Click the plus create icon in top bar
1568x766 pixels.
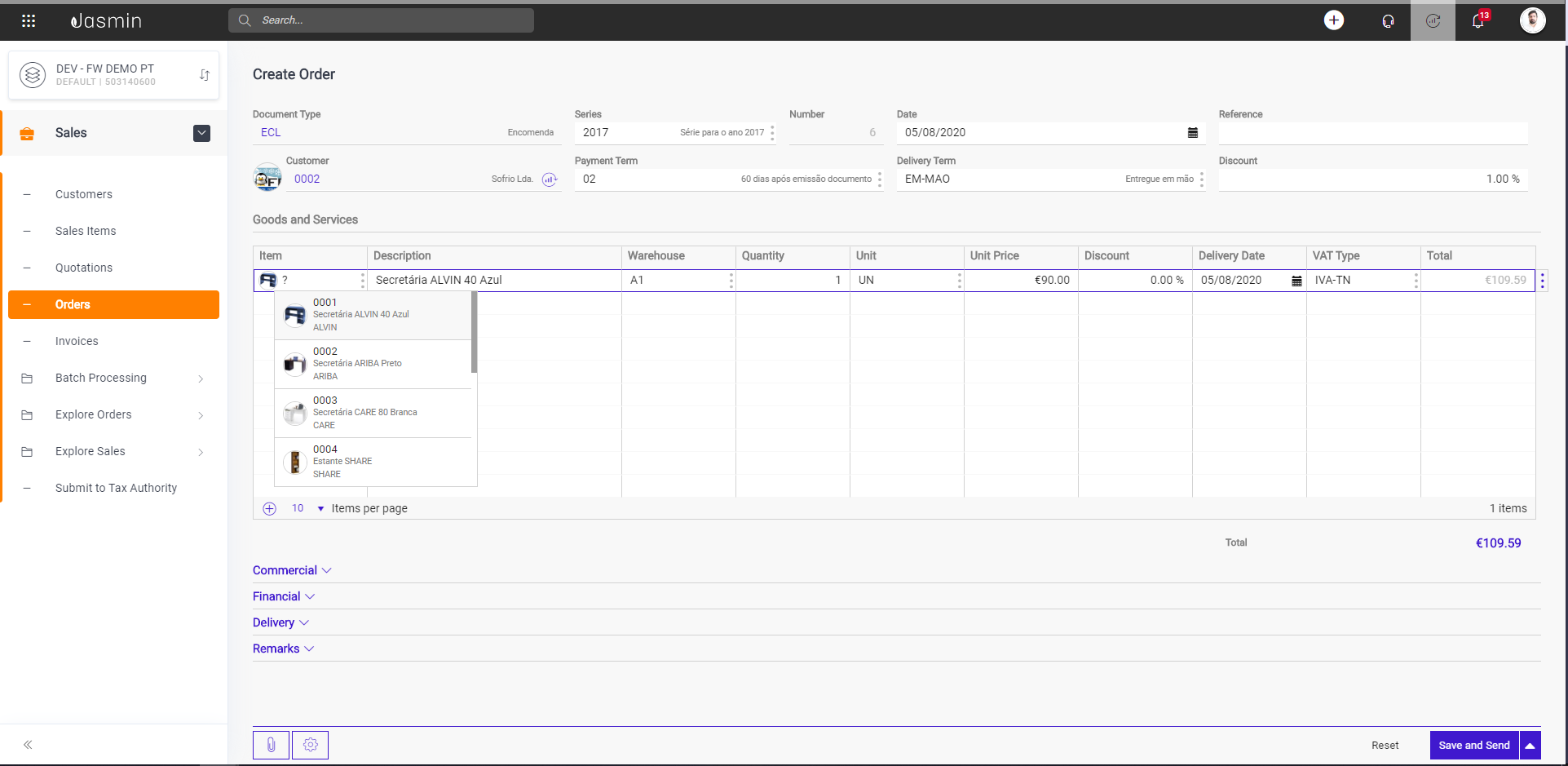(x=1334, y=20)
